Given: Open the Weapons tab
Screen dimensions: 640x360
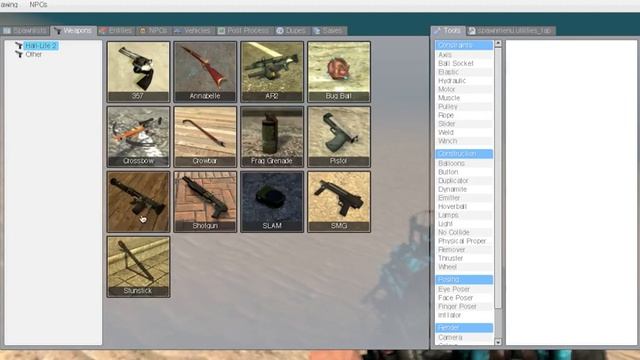Looking at the screenshot, I should coord(73,31).
